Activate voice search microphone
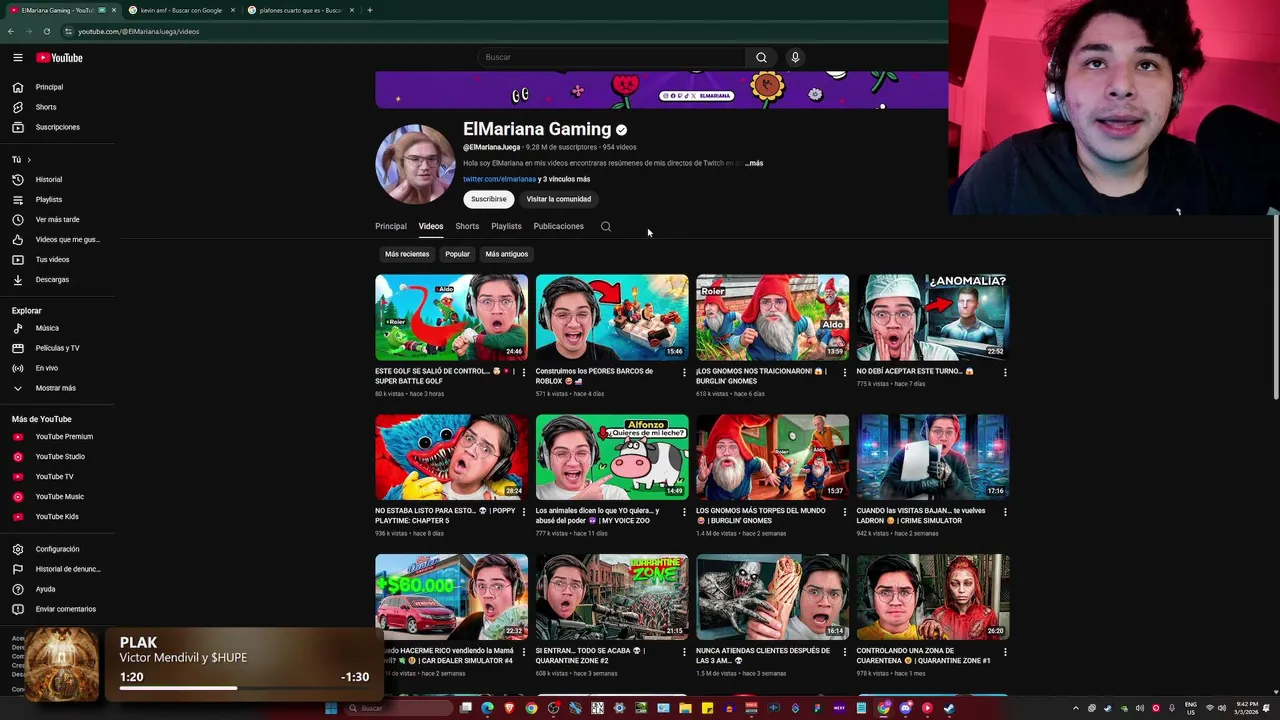This screenshot has width=1280, height=720. (795, 57)
